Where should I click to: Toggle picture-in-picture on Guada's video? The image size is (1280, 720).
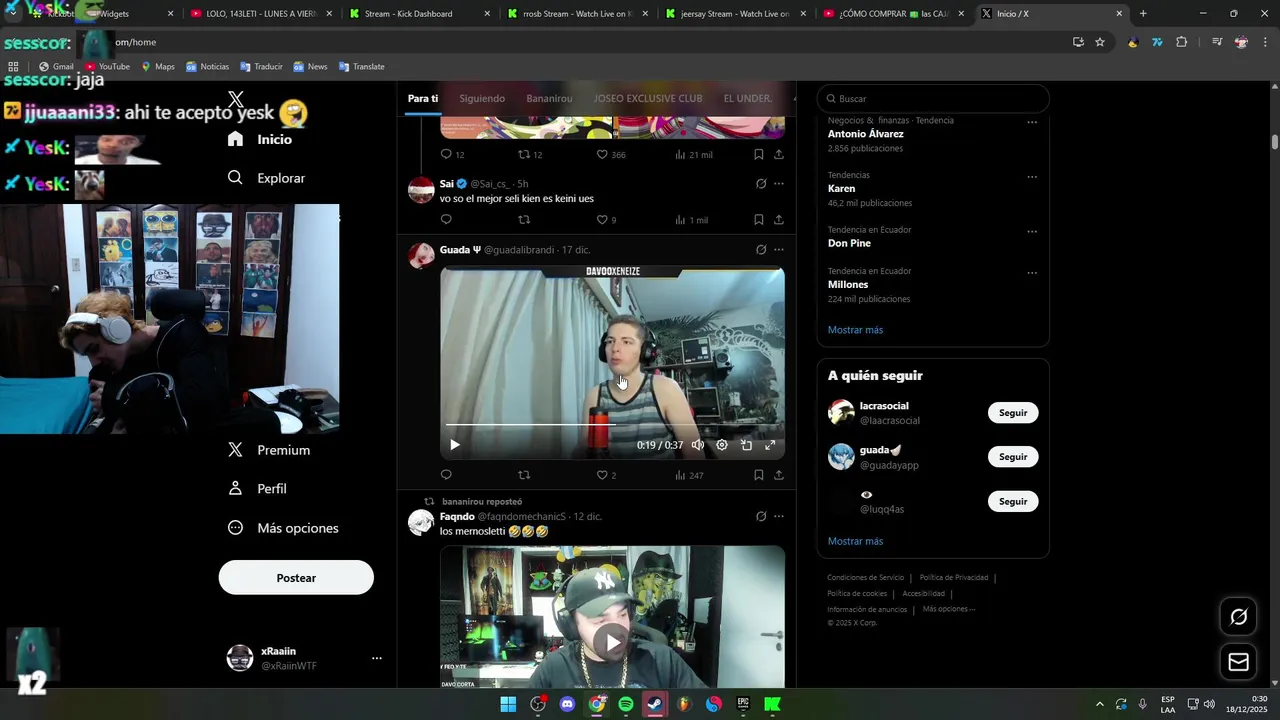[746, 445]
